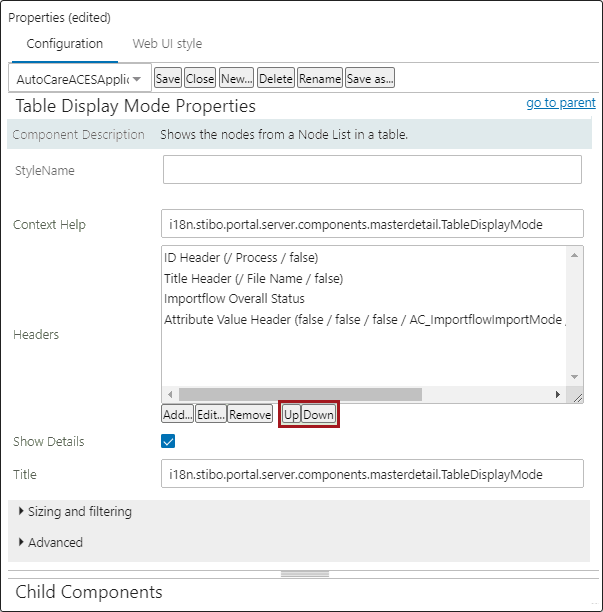603x612 pixels.
Task: Move selected header Up
Action: [291, 414]
